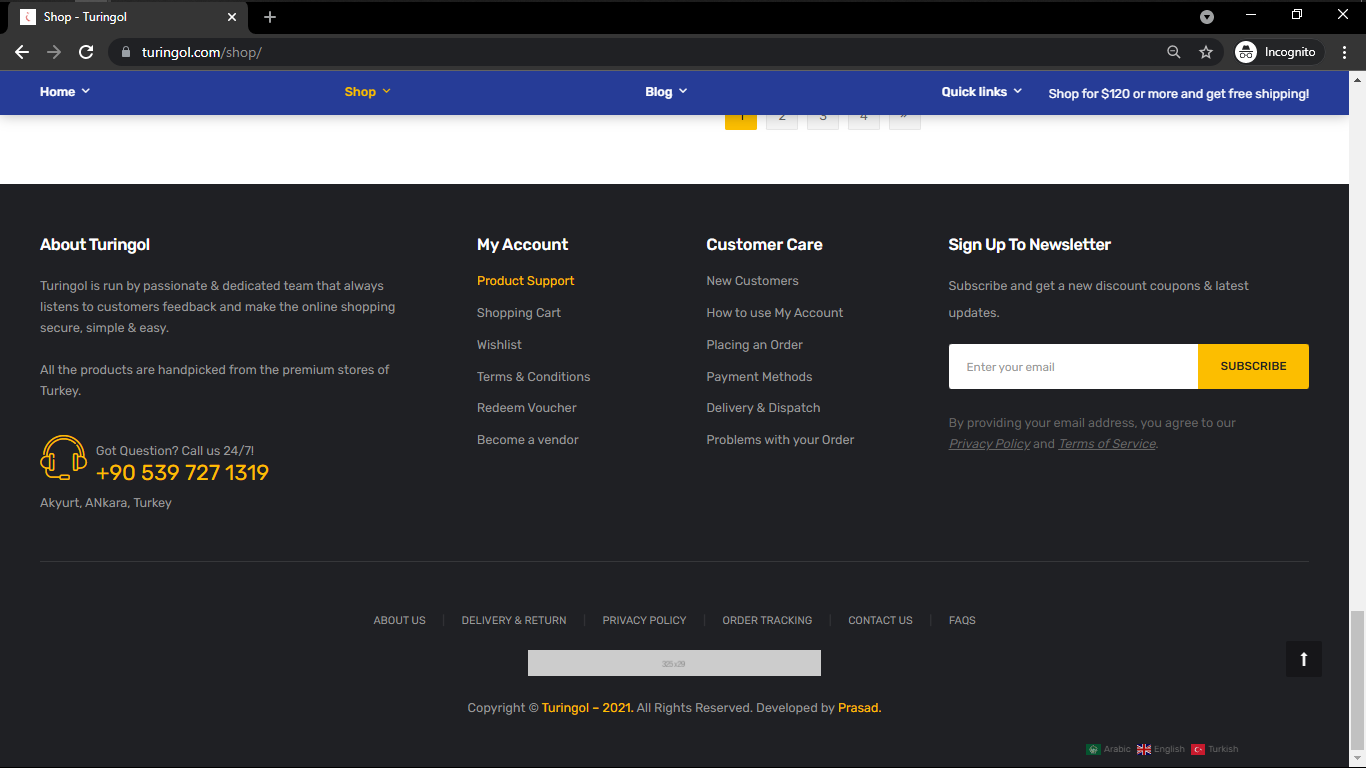
Task: Expand the Shop menu dropdown
Action: point(368,92)
